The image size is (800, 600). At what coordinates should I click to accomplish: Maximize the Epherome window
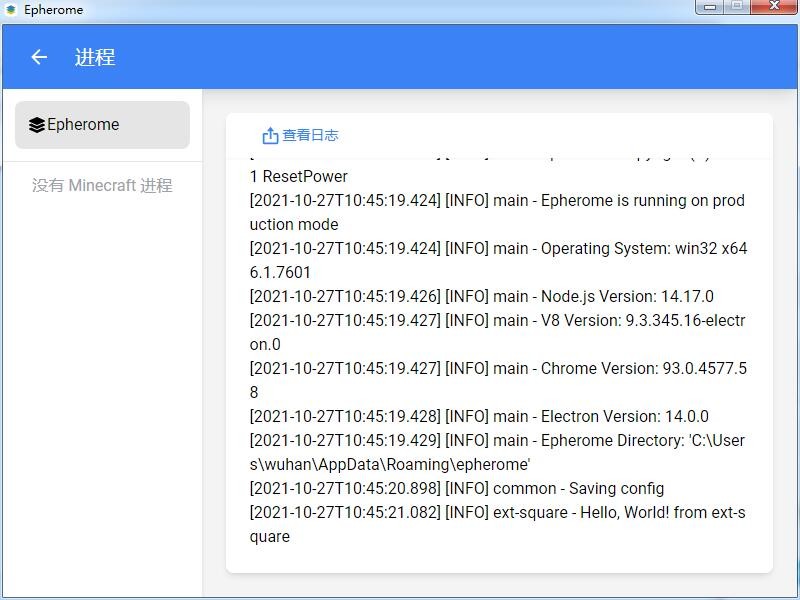click(x=737, y=7)
